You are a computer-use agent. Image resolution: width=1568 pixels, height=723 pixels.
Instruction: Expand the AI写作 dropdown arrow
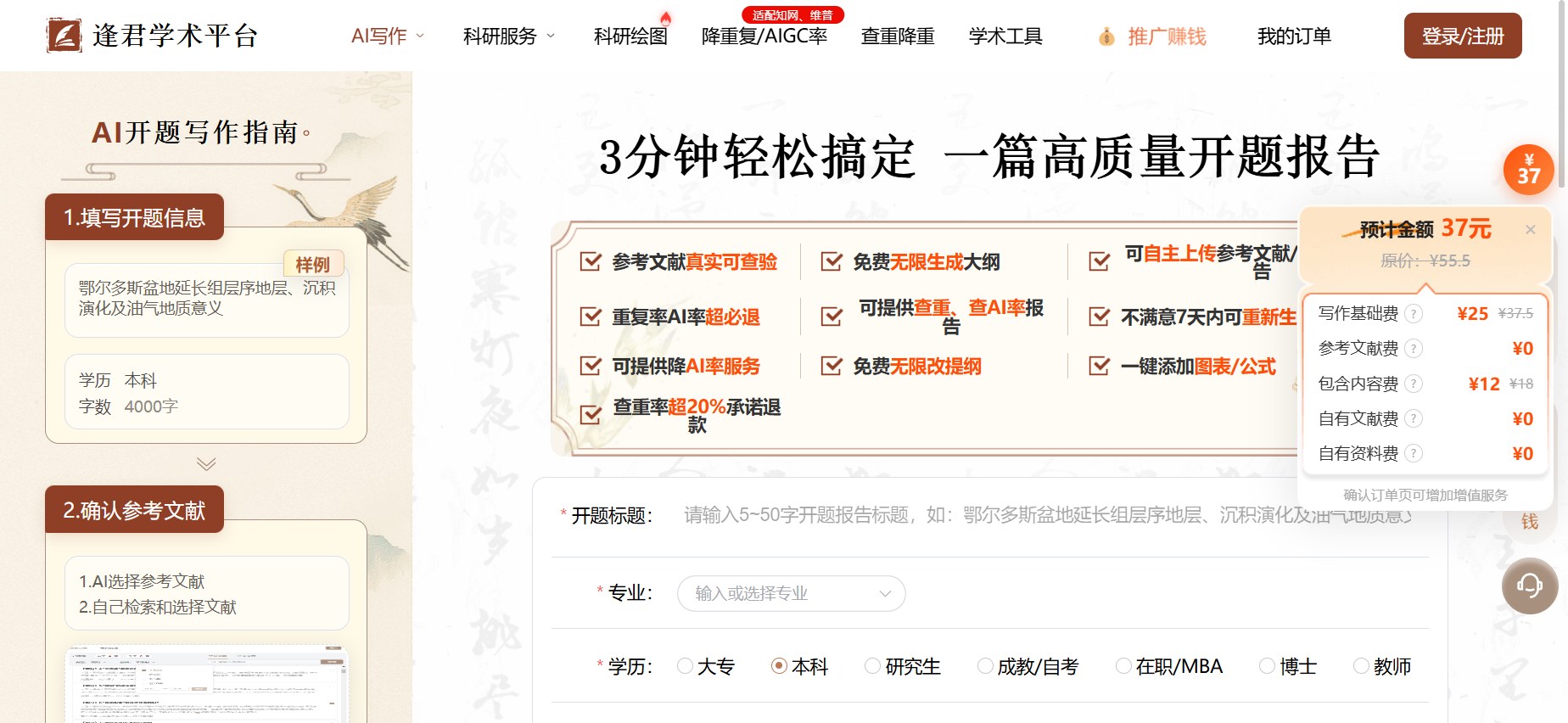(419, 36)
